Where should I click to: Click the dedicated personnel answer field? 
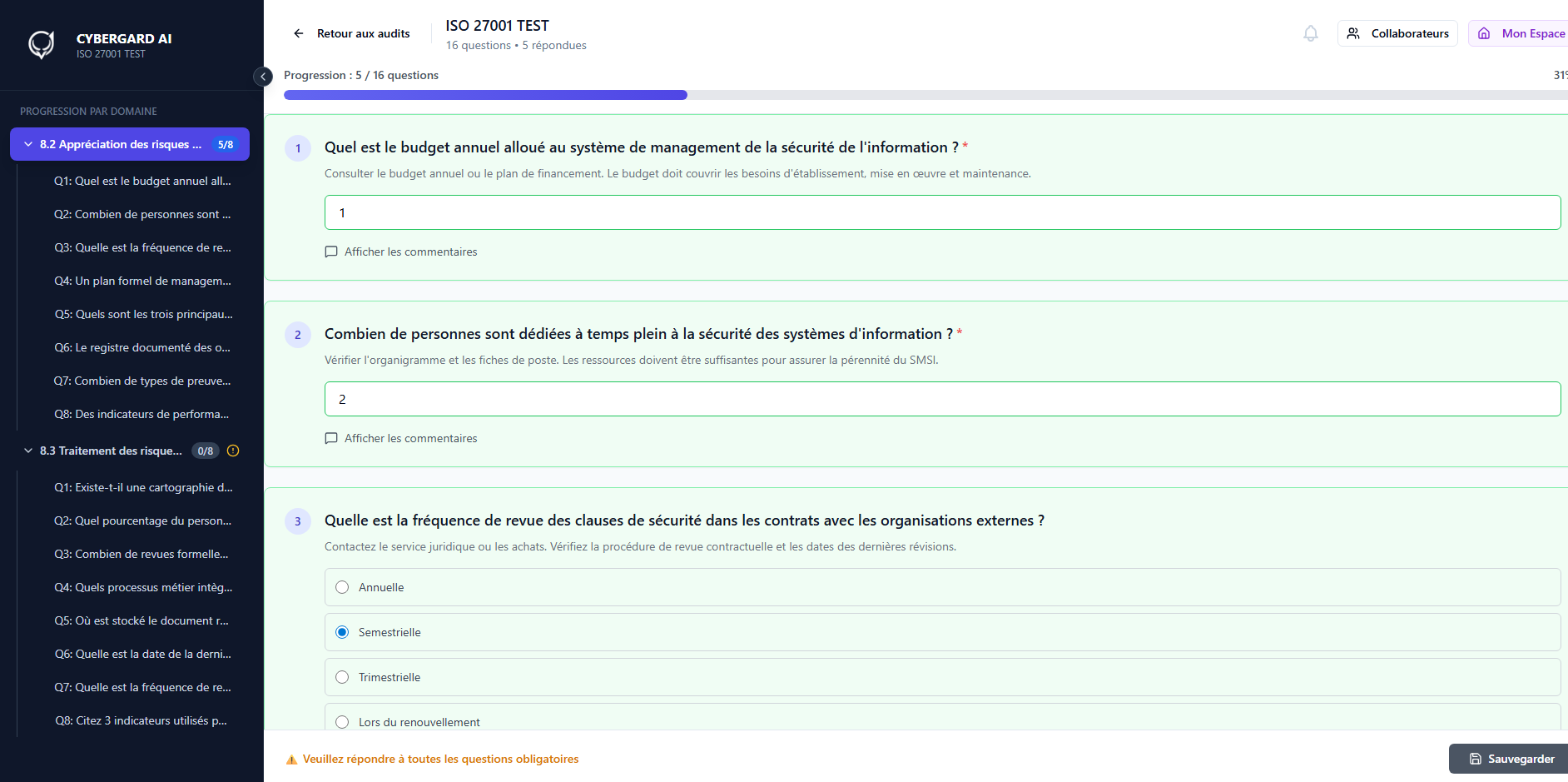pos(942,399)
